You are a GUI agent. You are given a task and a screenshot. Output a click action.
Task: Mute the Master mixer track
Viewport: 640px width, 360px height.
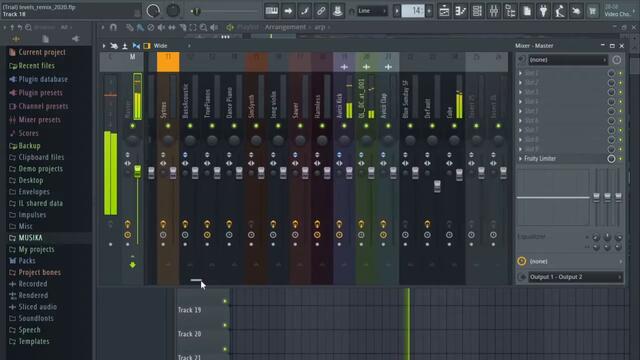[132, 126]
